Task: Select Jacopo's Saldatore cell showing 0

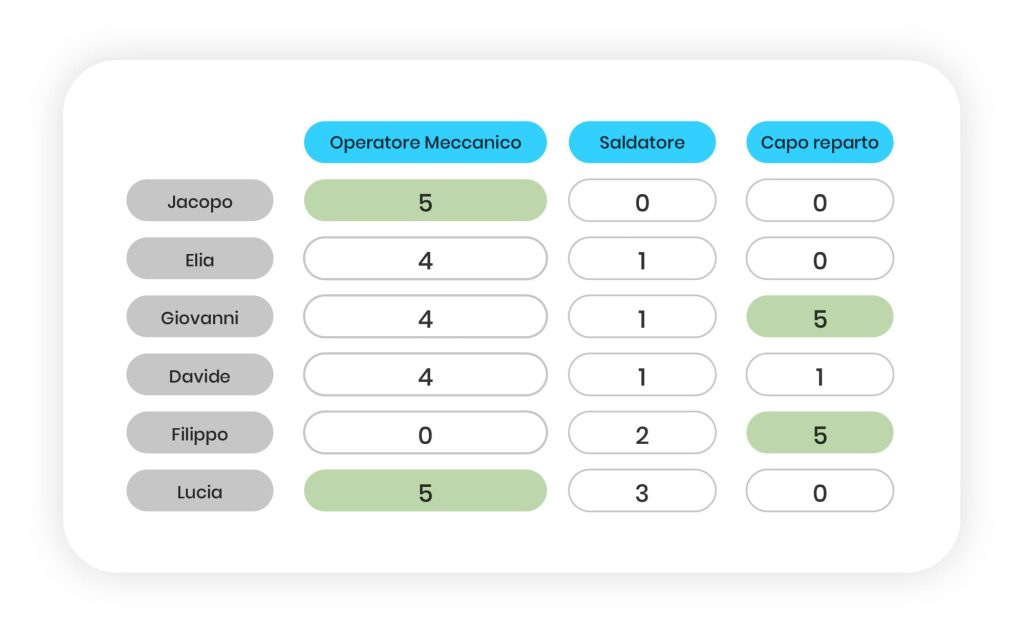Action: pyautogui.click(x=642, y=201)
